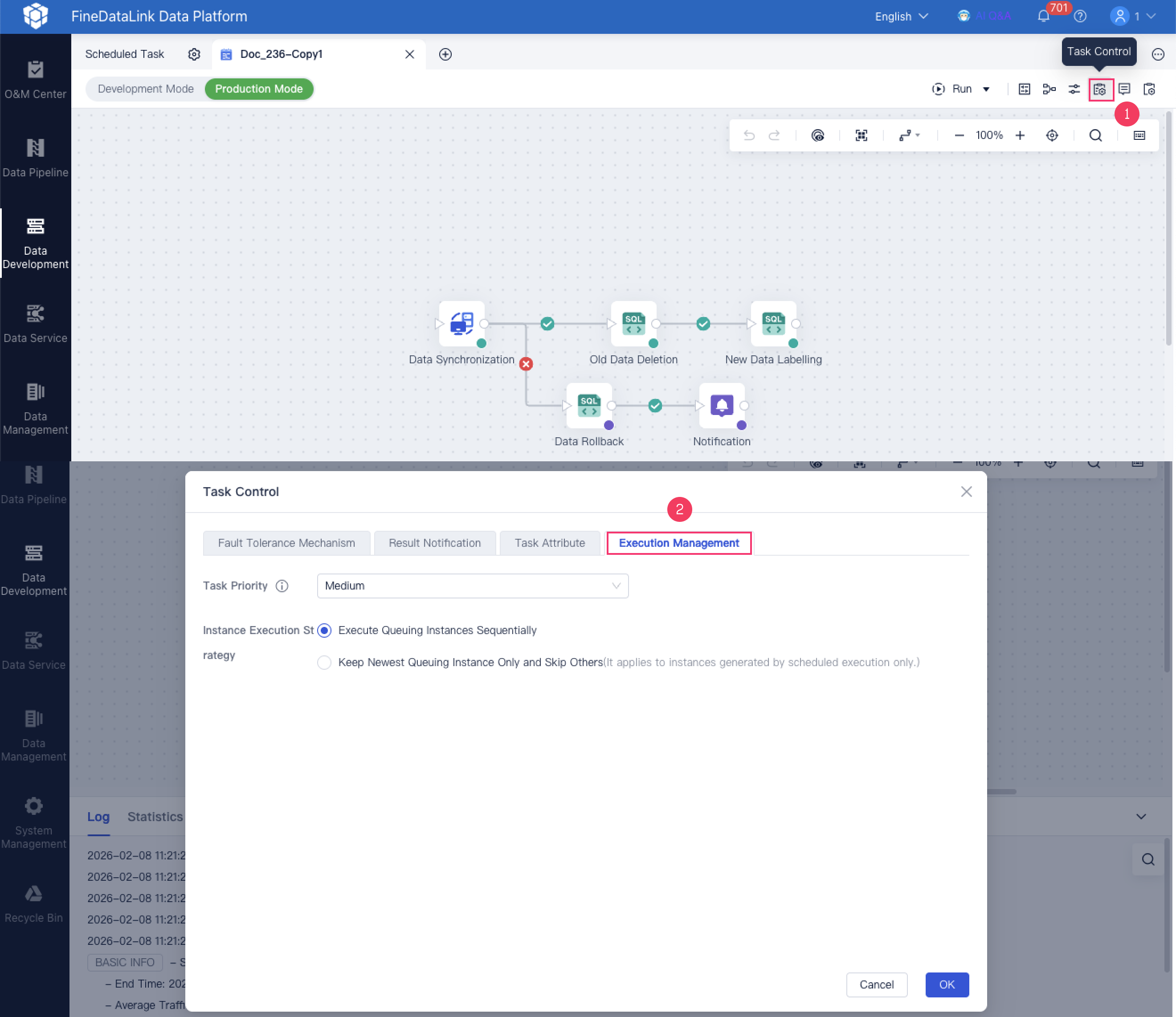
Task: Switch to Execution Management tab
Action: click(678, 543)
